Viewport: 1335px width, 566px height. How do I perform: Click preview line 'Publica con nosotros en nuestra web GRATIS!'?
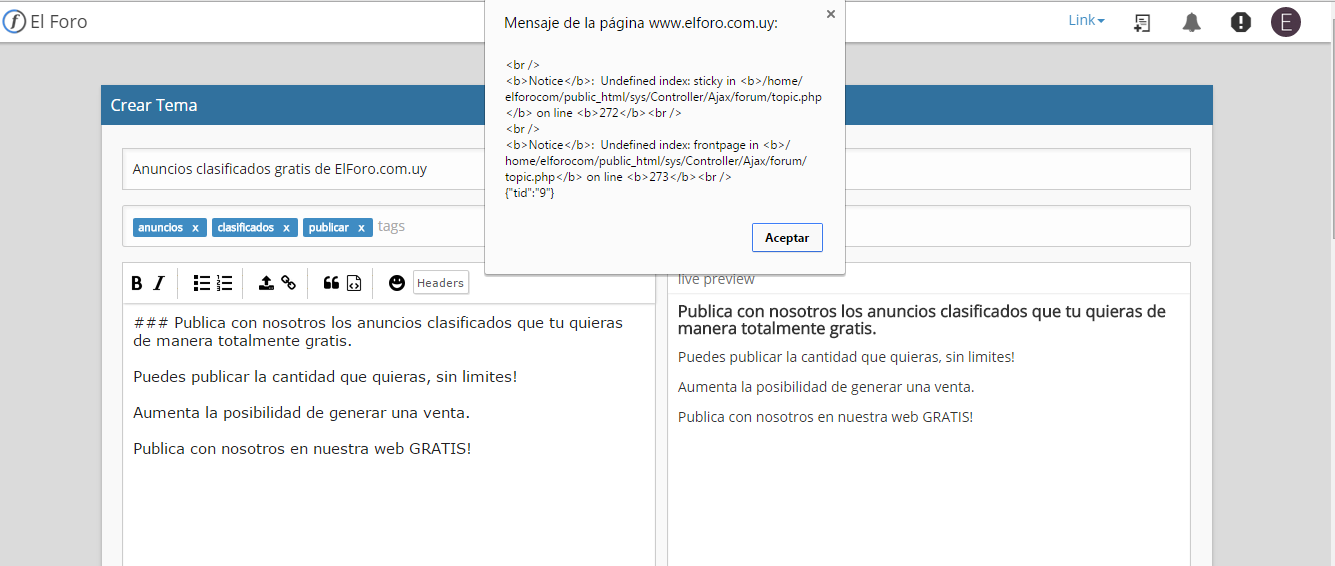click(x=825, y=417)
